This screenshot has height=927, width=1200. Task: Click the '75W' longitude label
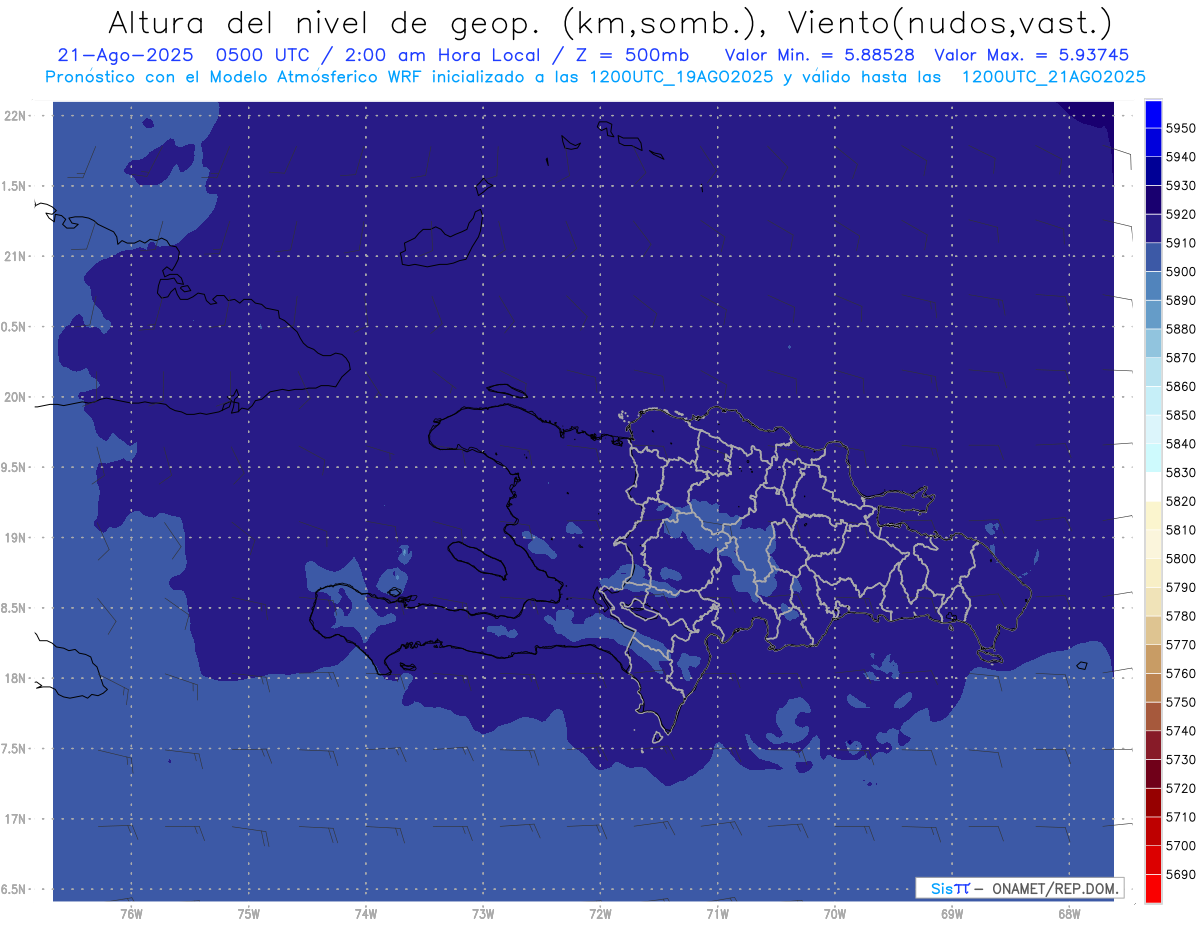(x=249, y=913)
